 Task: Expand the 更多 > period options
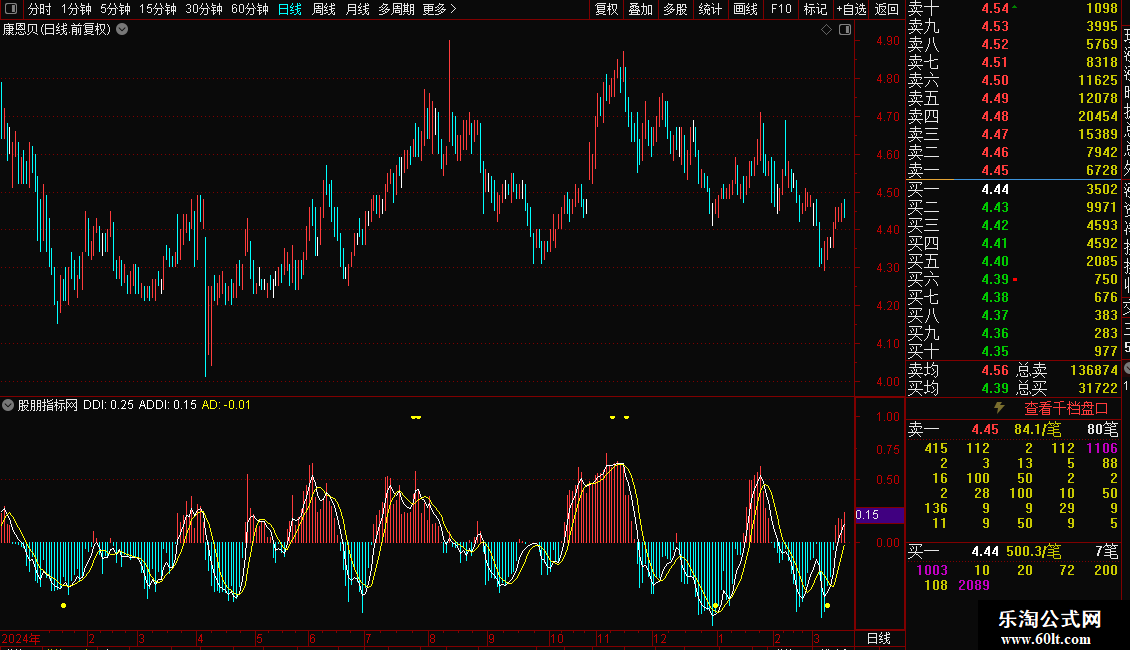pos(440,9)
